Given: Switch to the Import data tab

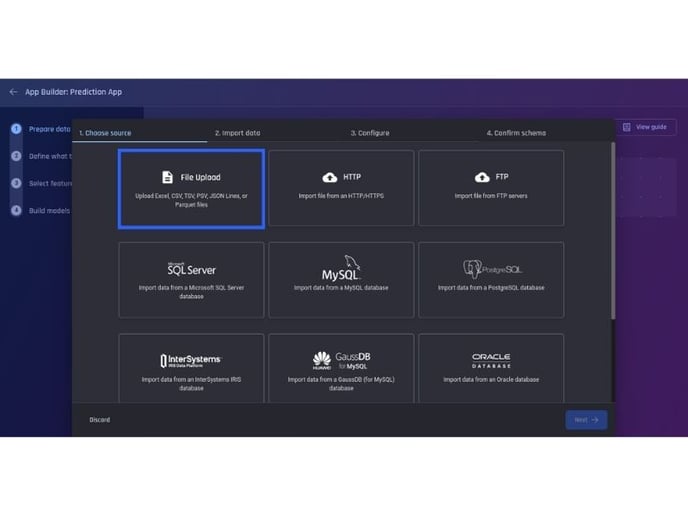Looking at the screenshot, I should tap(237, 133).
